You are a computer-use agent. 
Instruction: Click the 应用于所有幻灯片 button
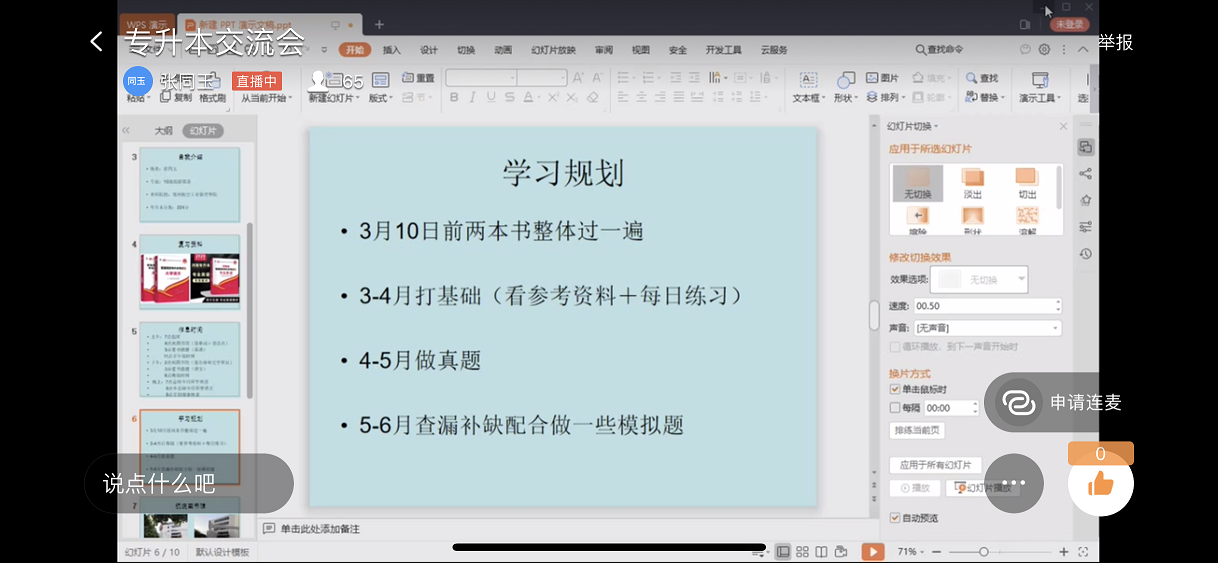point(935,465)
